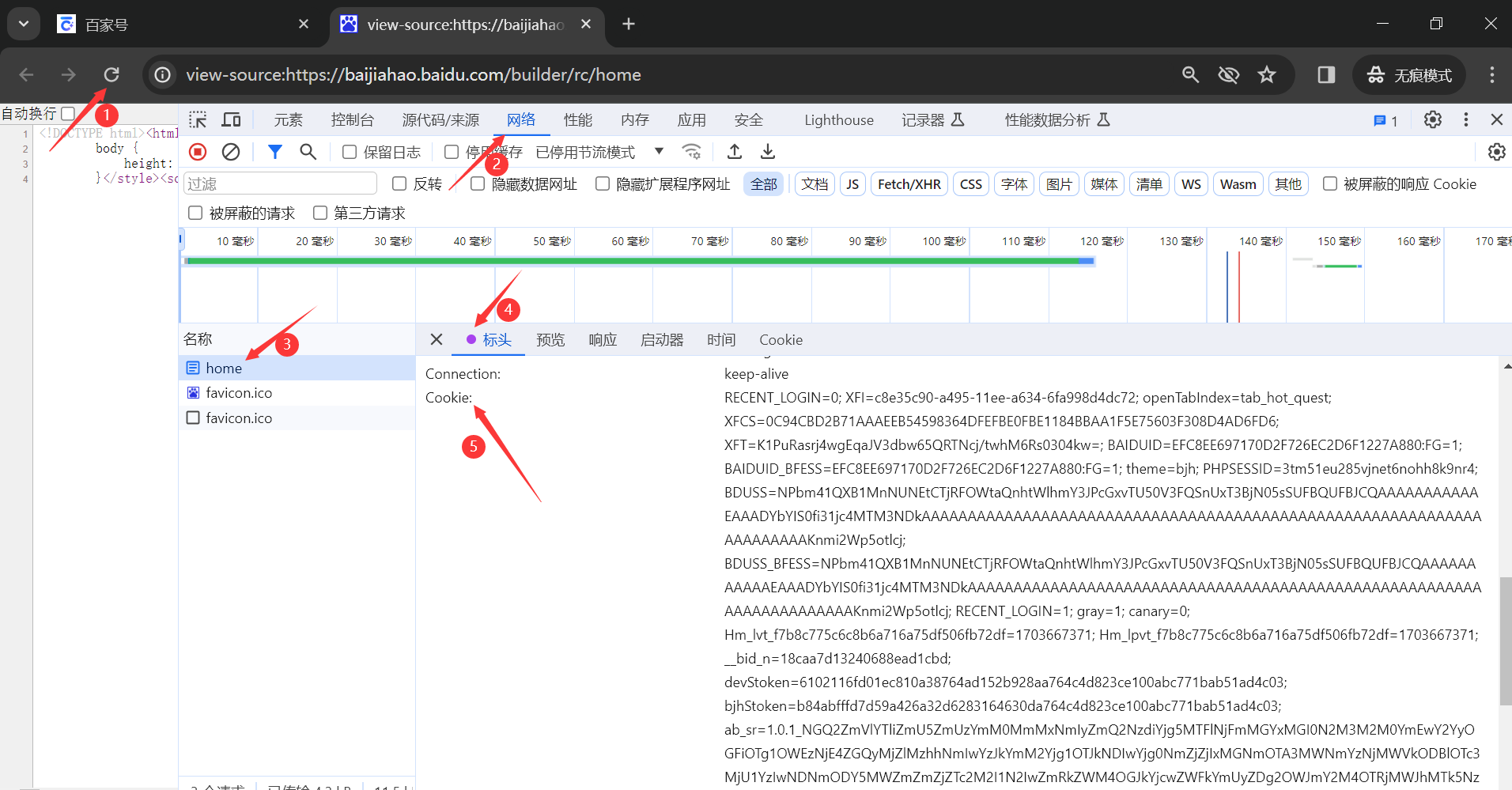Click the 过滤 filter text field
Screen dimensions: 1512x790
[x=280, y=184]
